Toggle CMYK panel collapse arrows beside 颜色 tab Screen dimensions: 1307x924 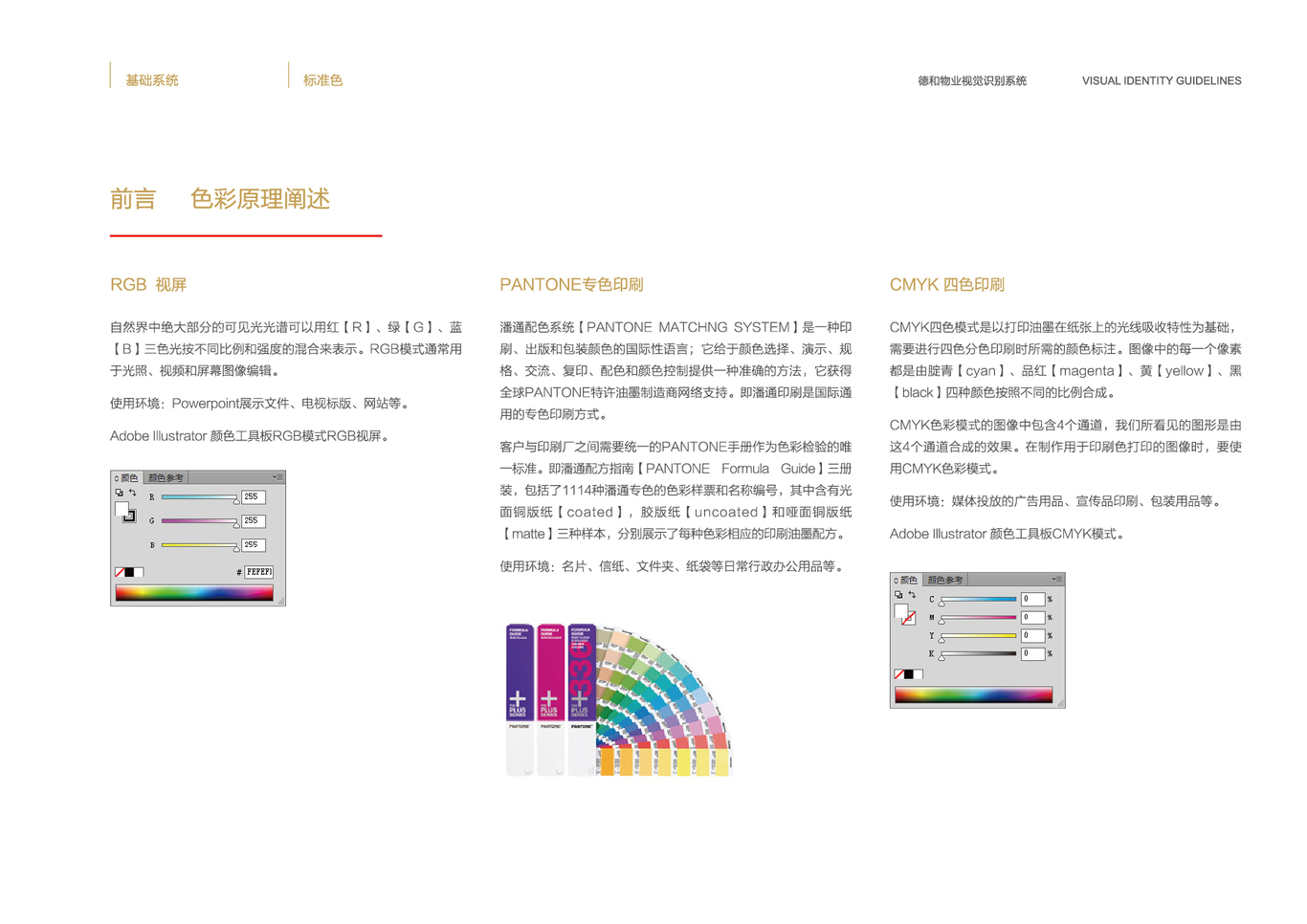[896, 581]
